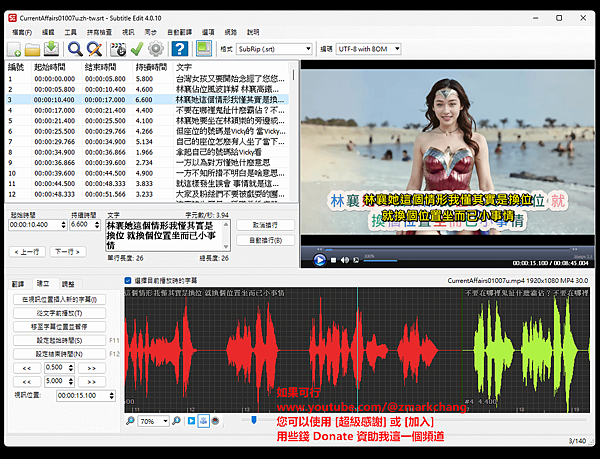Toggle '選擇目前播放時的字幕' checkbox
This screenshot has width=600, height=459.
[128, 281]
